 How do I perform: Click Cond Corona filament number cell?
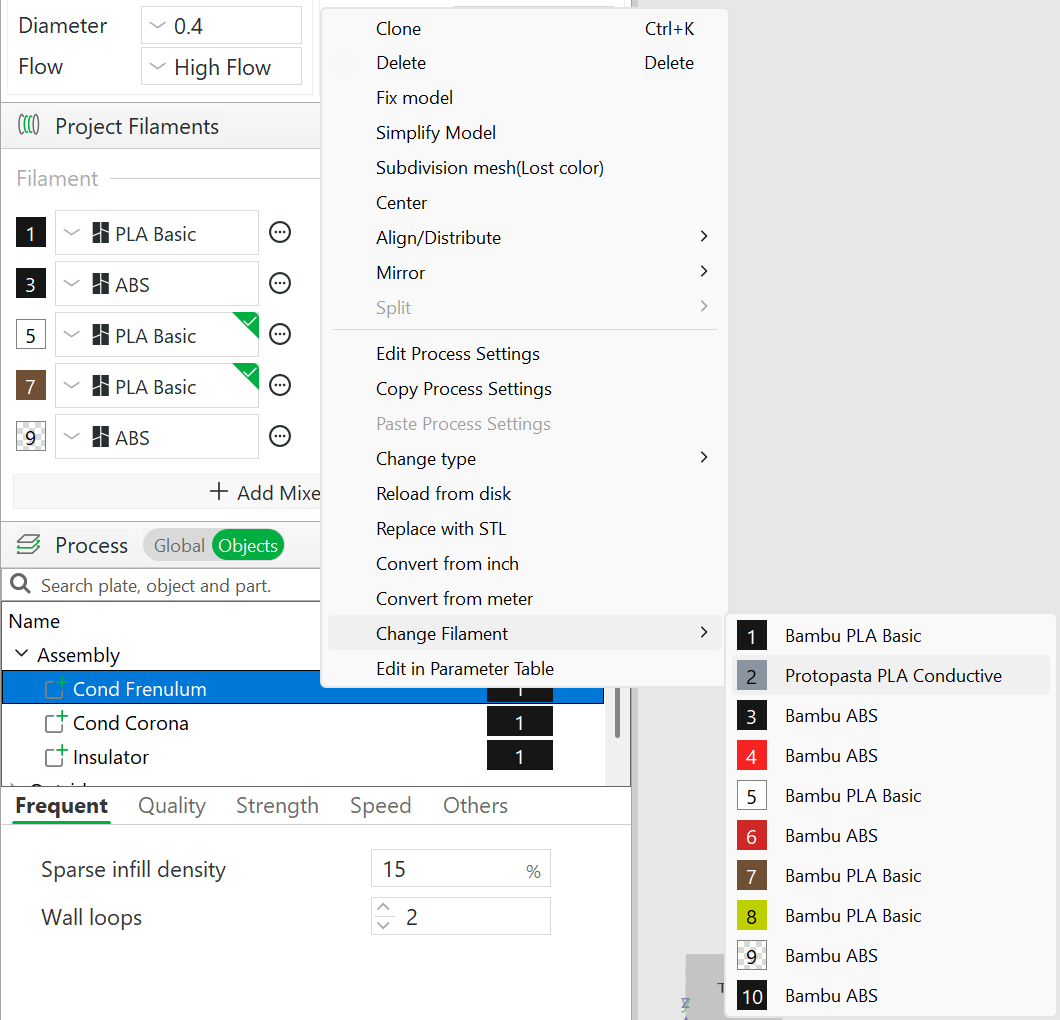(519, 722)
